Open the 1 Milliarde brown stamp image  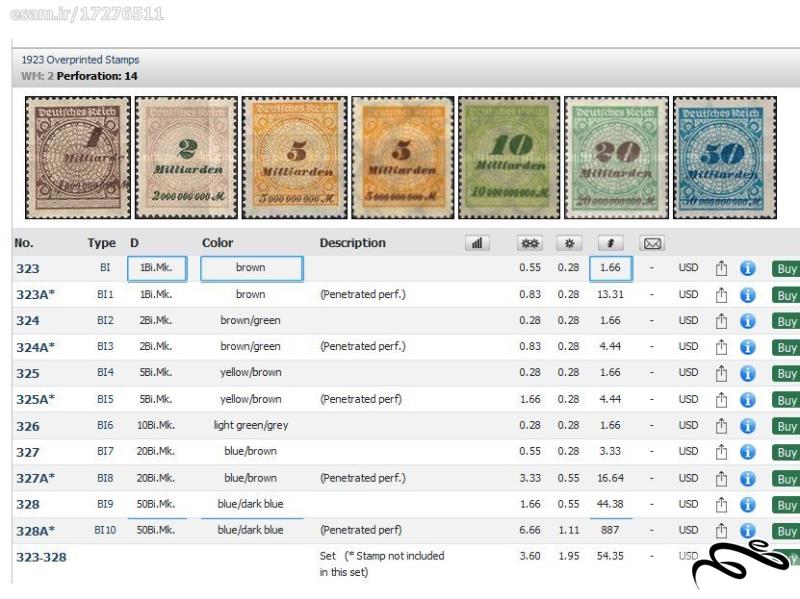click(78, 158)
